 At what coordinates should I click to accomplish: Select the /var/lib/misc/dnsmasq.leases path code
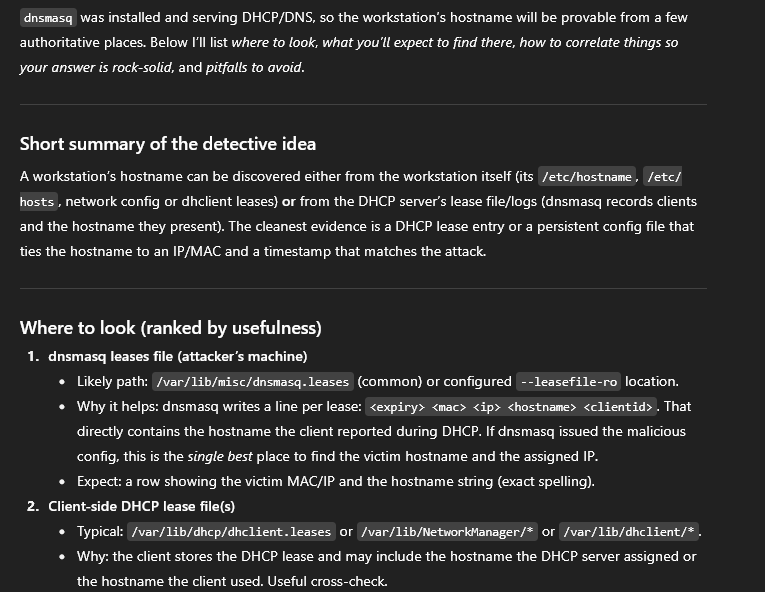(253, 382)
